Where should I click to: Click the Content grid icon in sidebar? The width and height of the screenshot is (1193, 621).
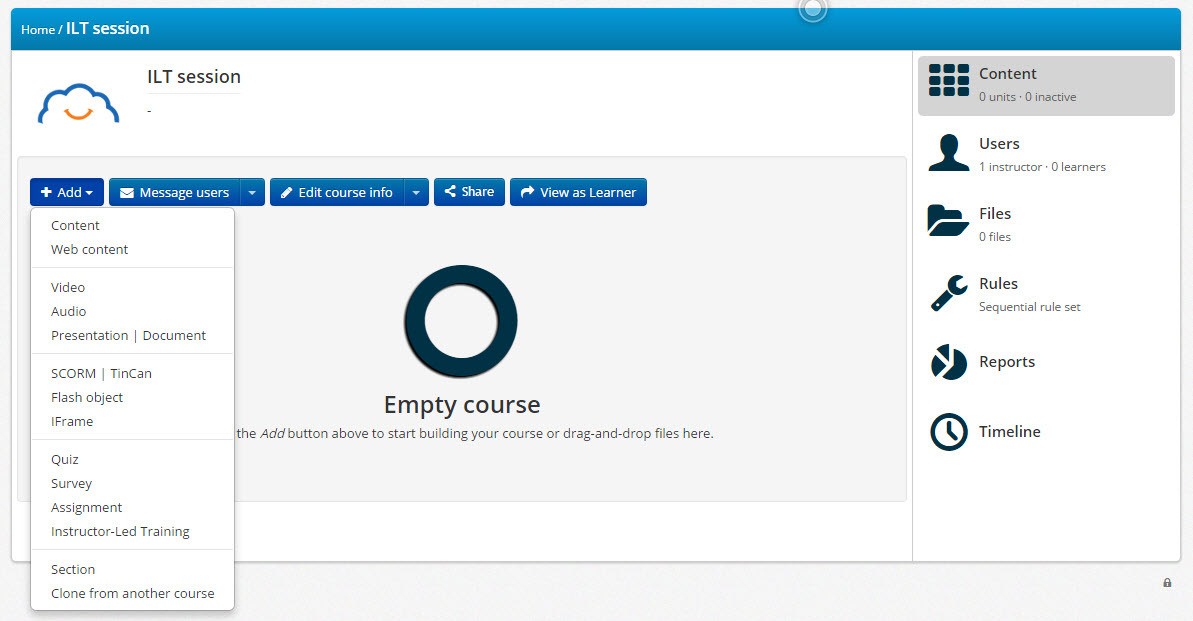(948, 80)
